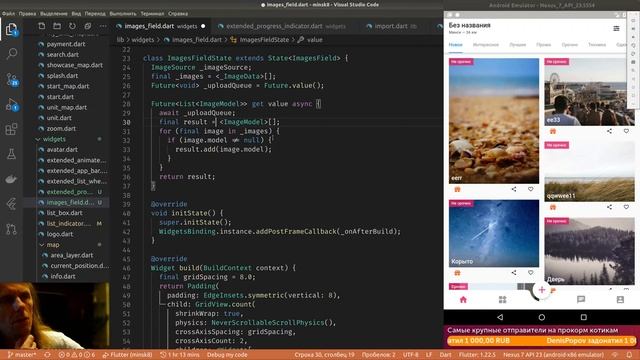Open avatar.dart in explorer
This screenshot has height=360, width=640.
click(62, 149)
